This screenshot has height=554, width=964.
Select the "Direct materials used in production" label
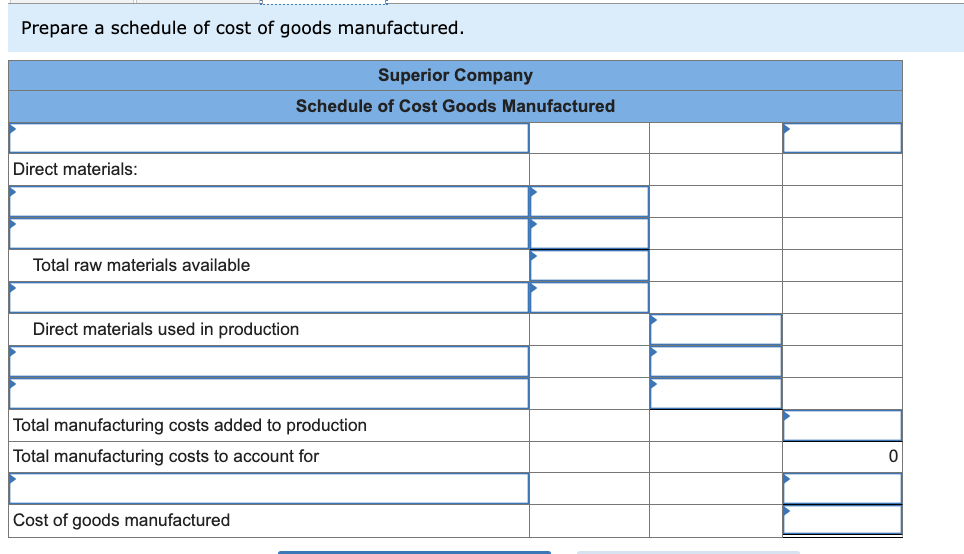(166, 329)
